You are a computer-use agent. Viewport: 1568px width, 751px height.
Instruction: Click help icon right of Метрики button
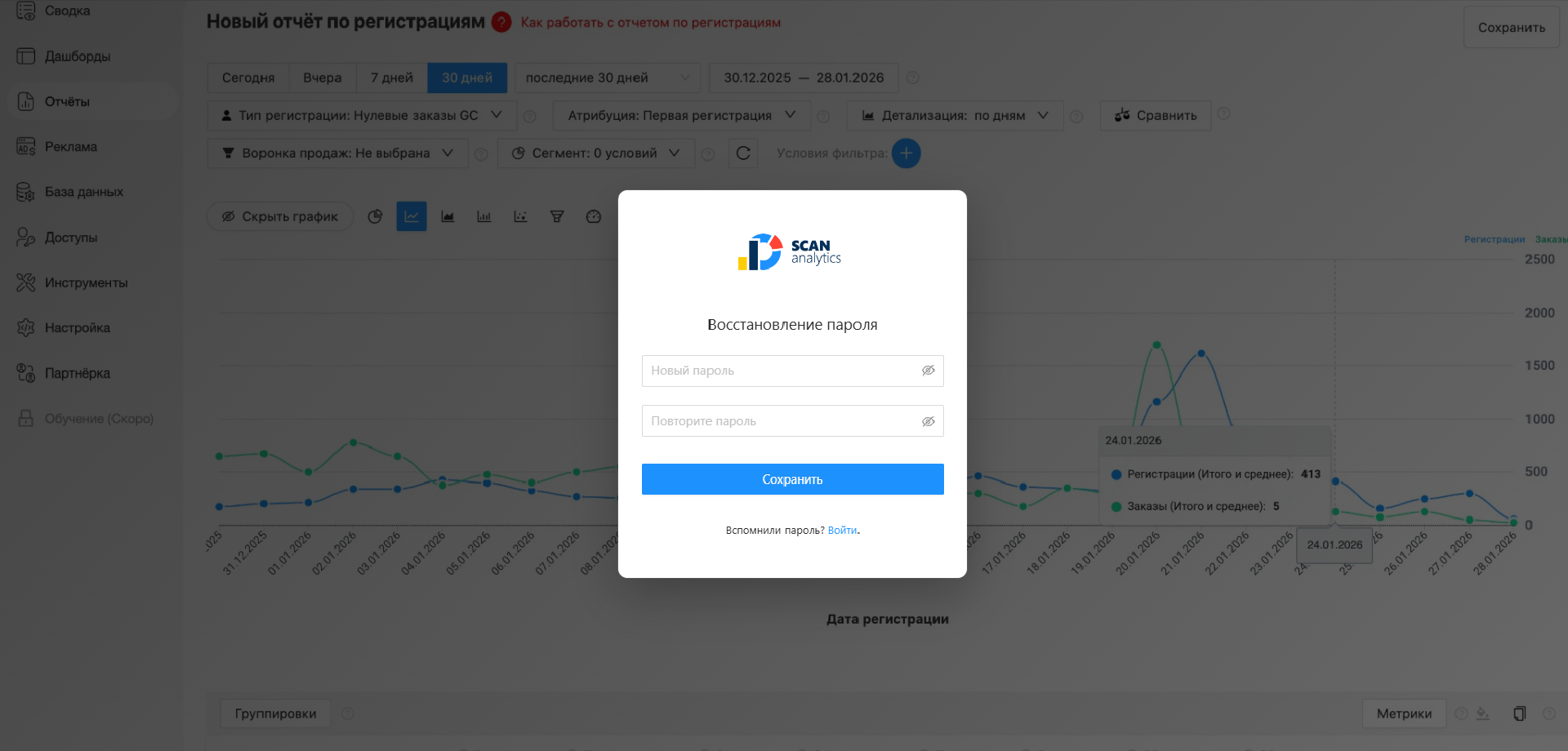tap(1461, 713)
